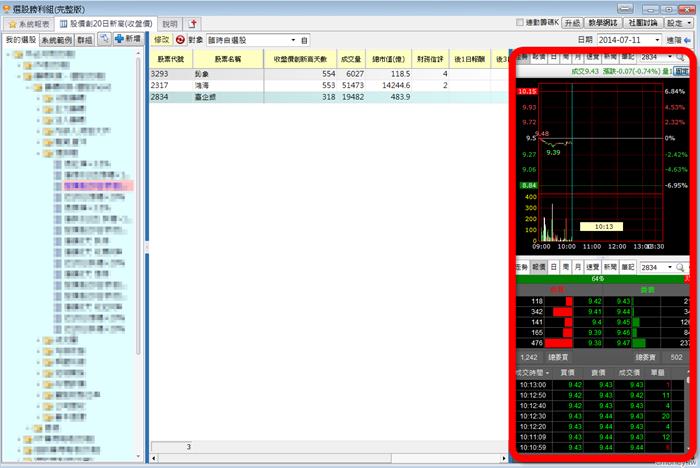
Task: Switch to the 系統範例 tab
Action: click(56, 39)
